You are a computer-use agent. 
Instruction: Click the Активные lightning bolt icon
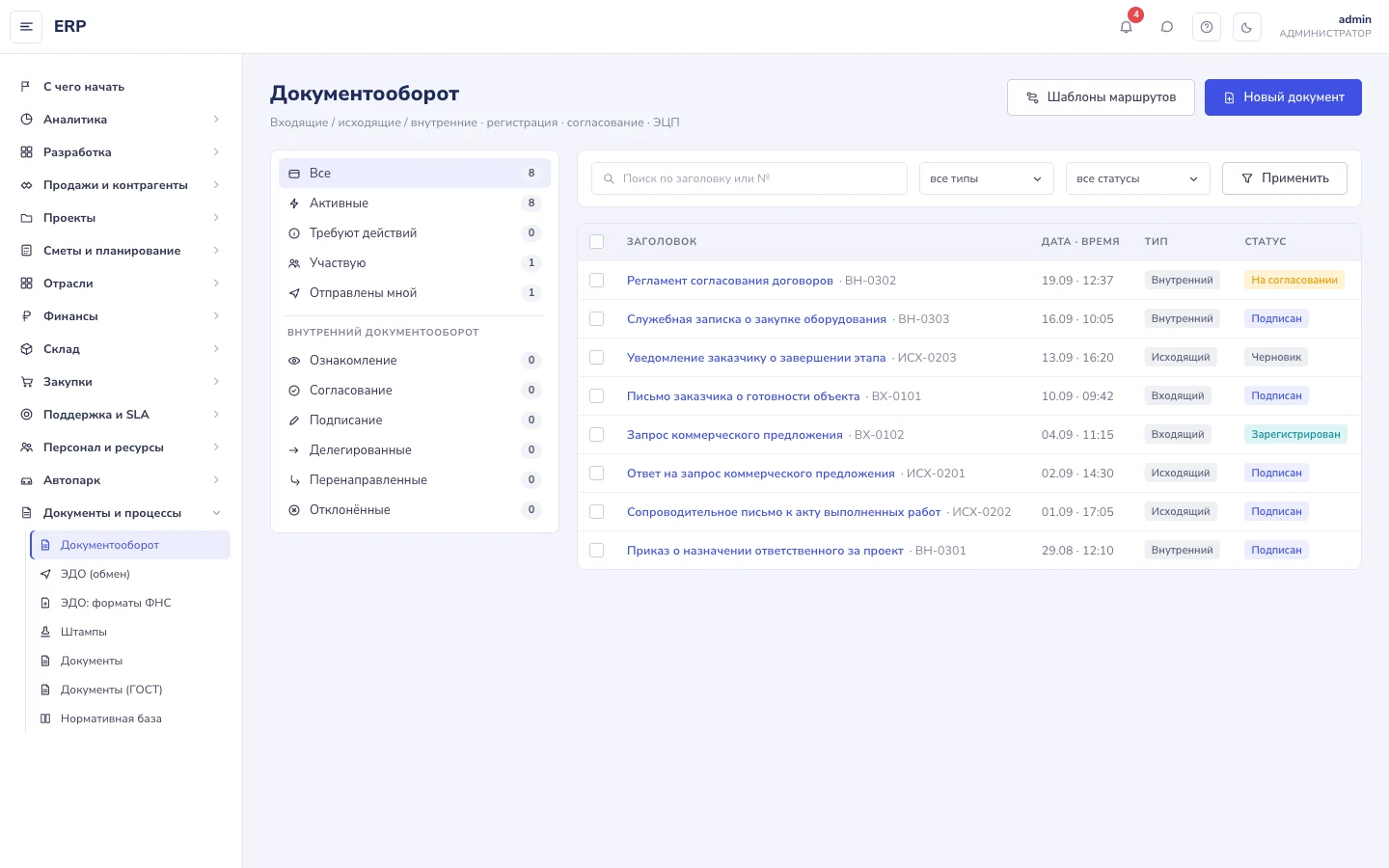[294, 203]
